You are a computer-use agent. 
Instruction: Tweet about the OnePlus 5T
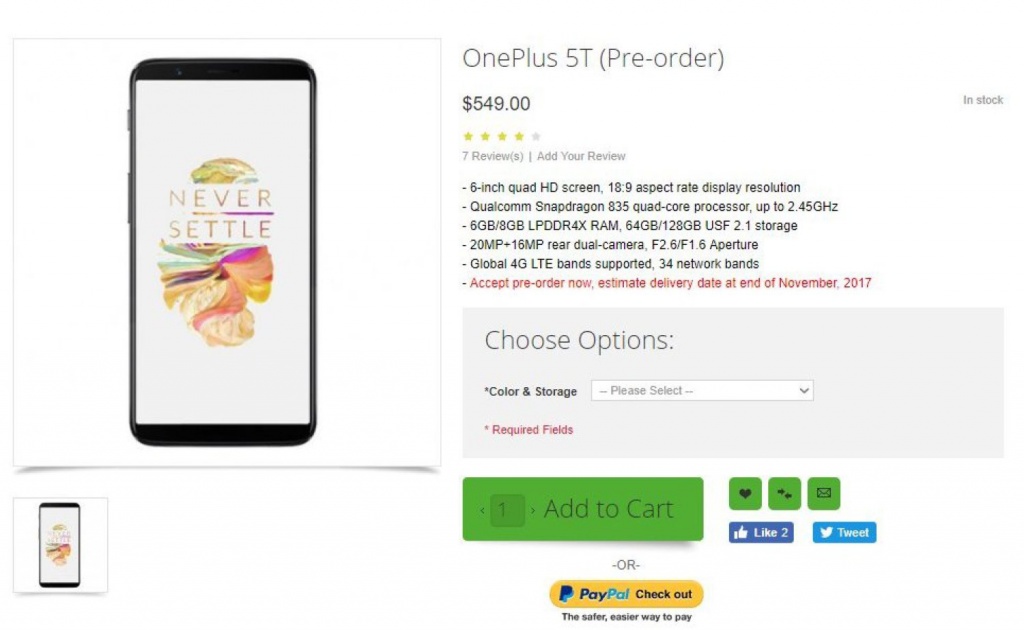[x=844, y=533]
